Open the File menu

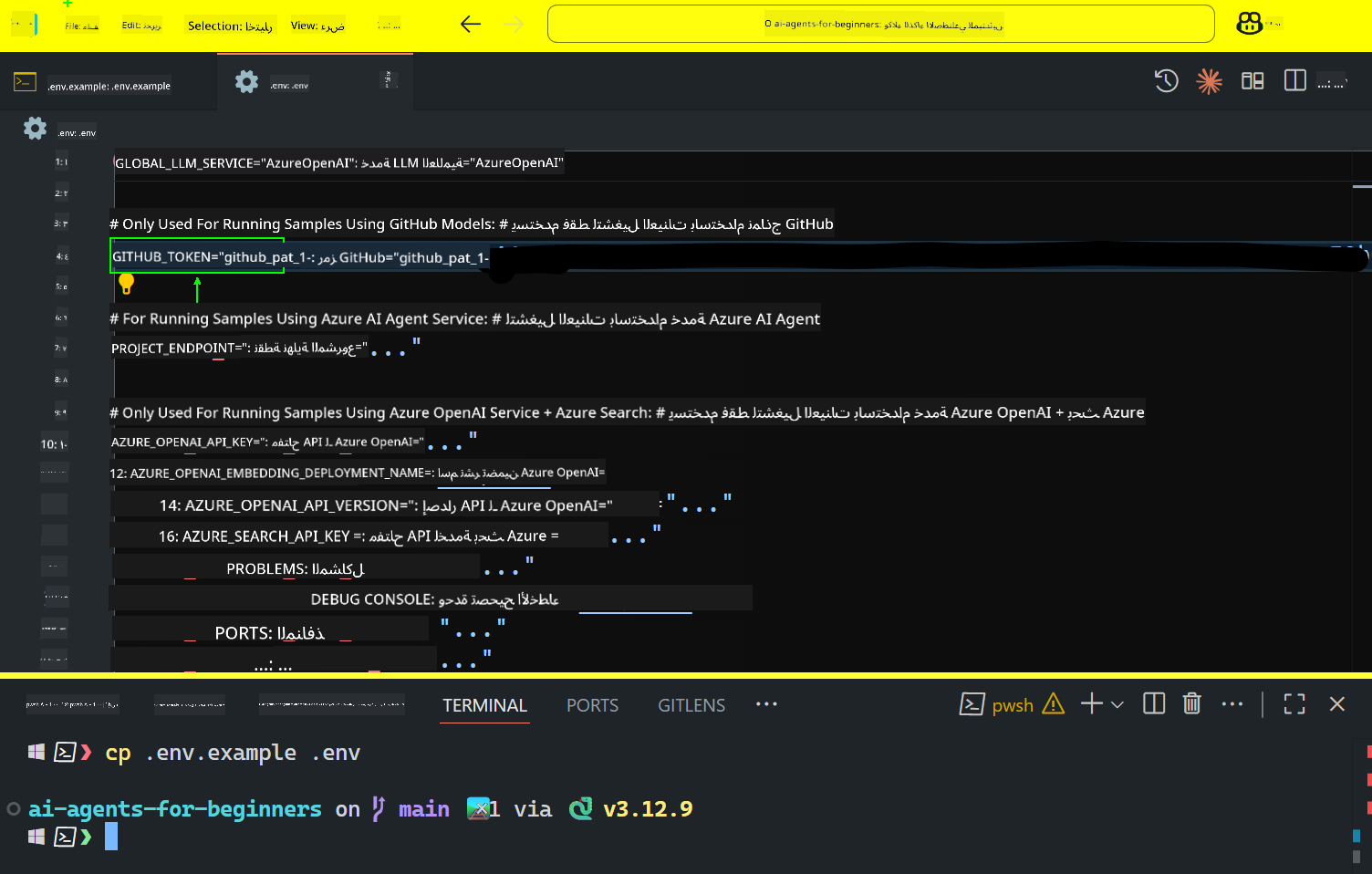coord(81,26)
